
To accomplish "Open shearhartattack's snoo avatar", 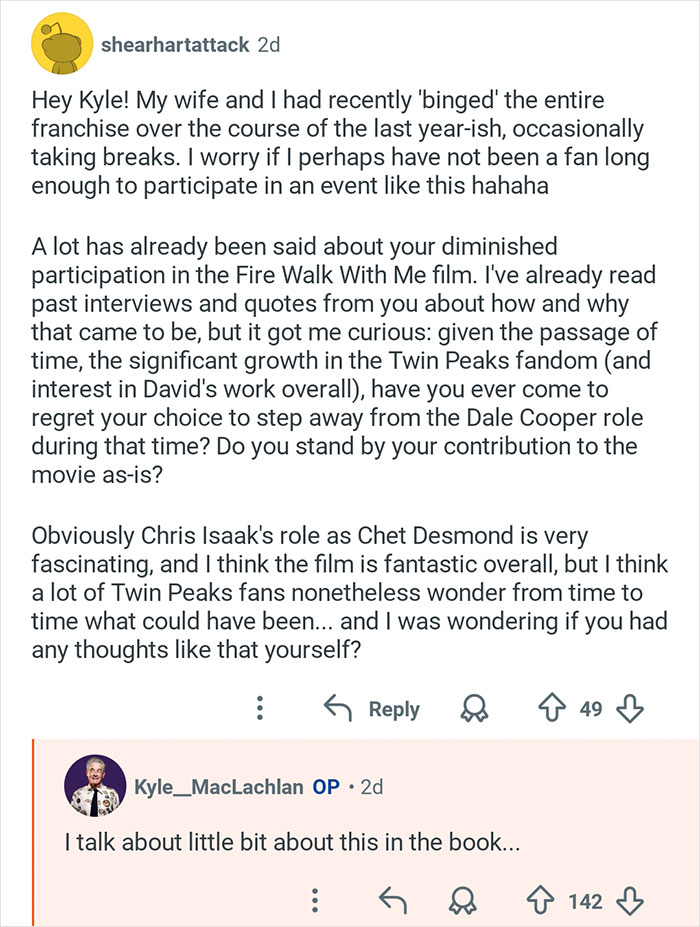I will pyautogui.click(x=60, y=42).
